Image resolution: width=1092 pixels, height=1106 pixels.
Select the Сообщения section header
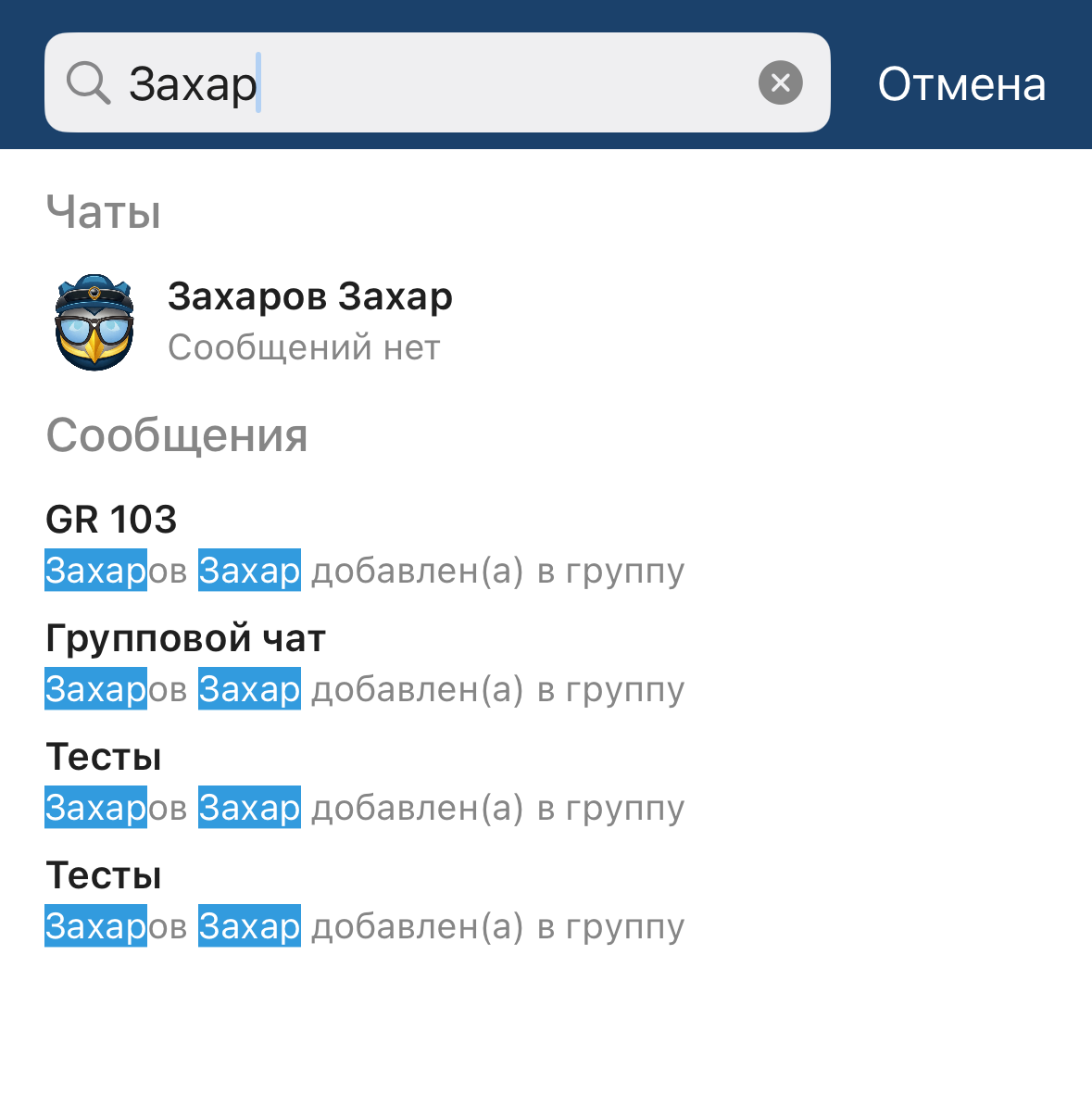[x=177, y=435]
